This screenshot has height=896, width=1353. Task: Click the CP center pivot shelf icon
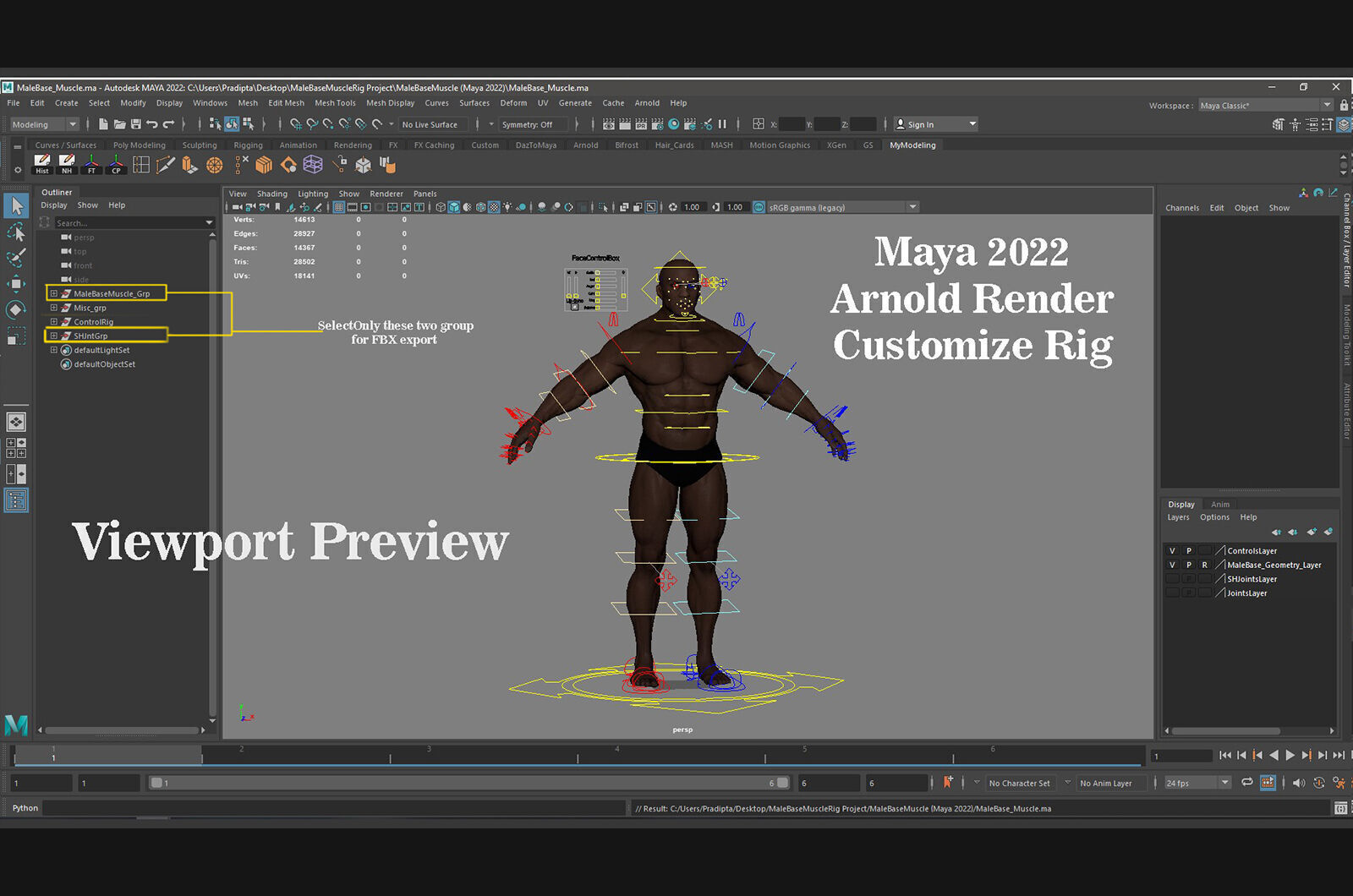[116, 164]
